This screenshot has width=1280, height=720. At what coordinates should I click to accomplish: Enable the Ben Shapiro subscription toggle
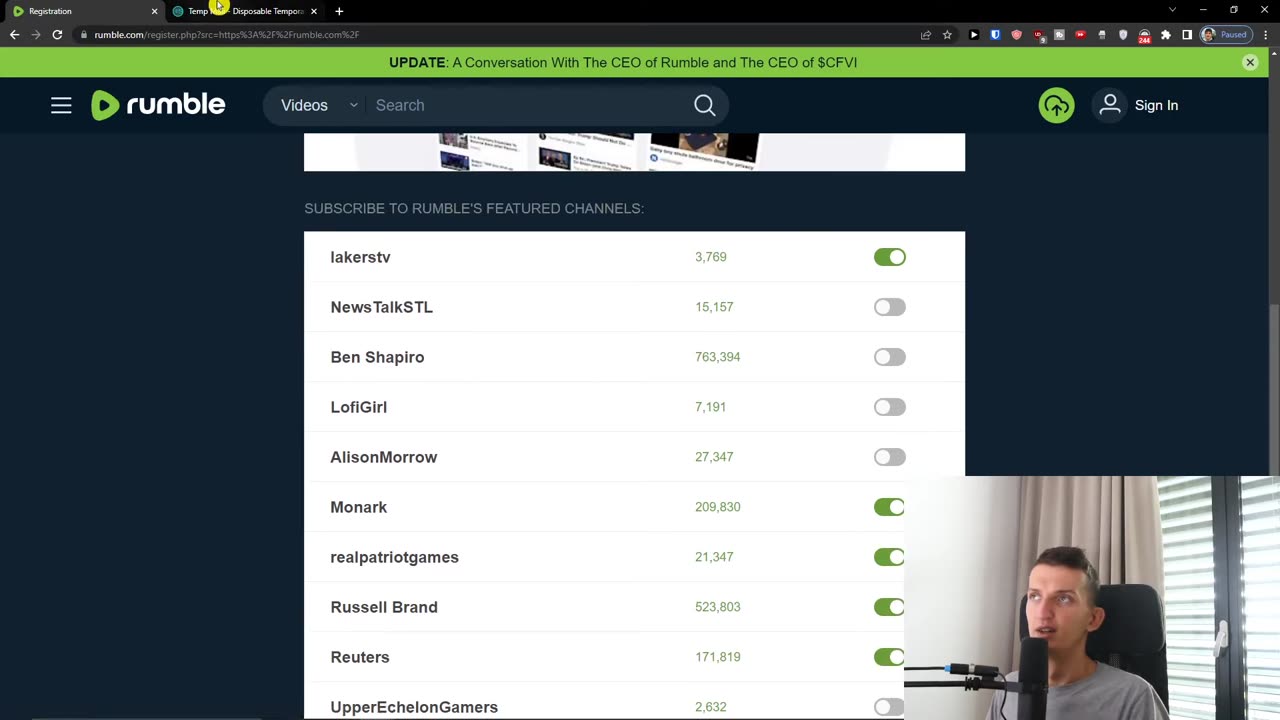[x=889, y=357]
